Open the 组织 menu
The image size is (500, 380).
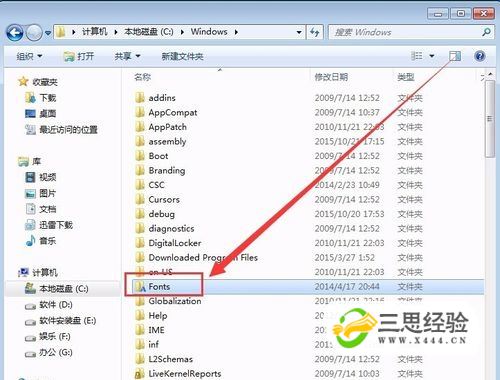tap(29, 56)
